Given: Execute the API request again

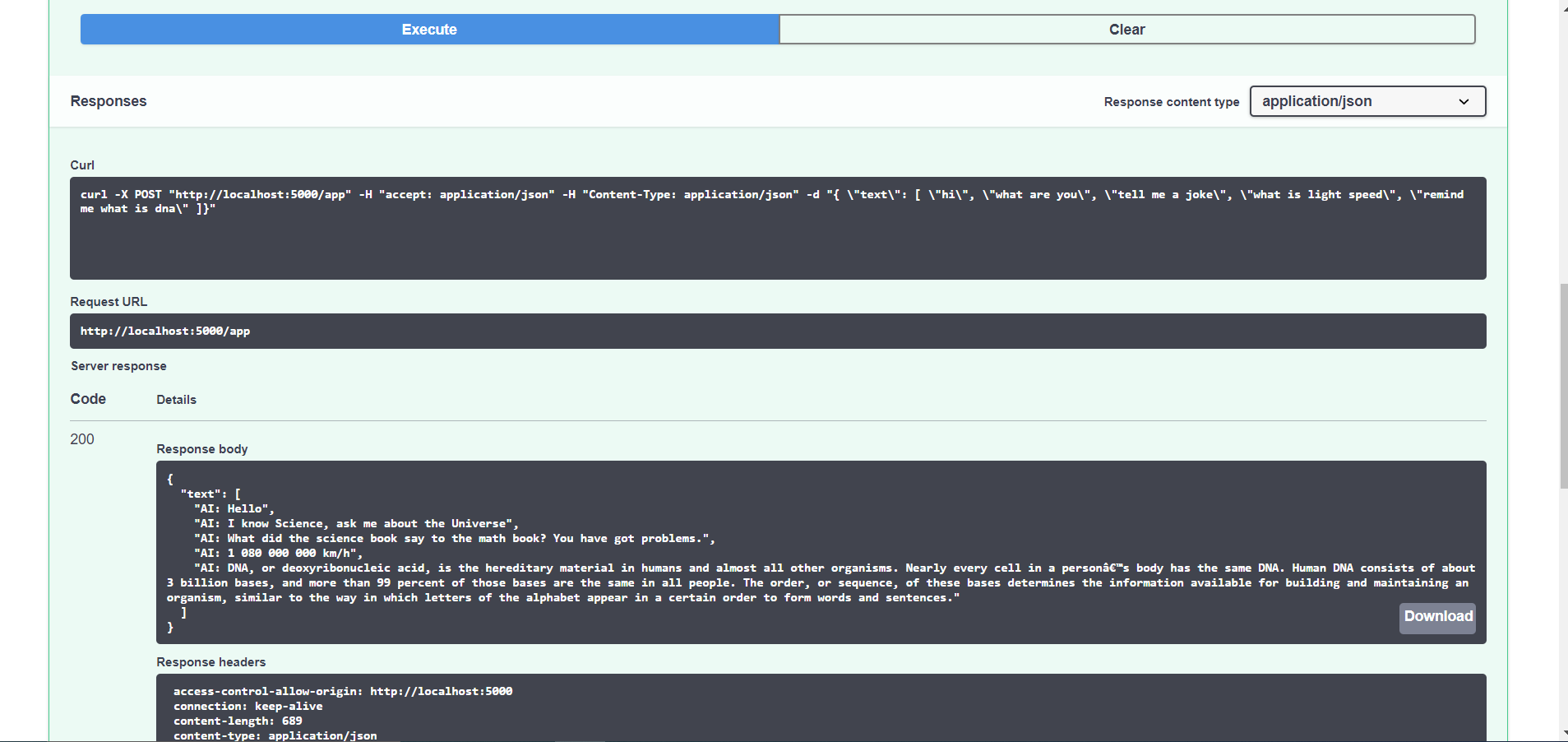Looking at the screenshot, I should pos(428,29).
